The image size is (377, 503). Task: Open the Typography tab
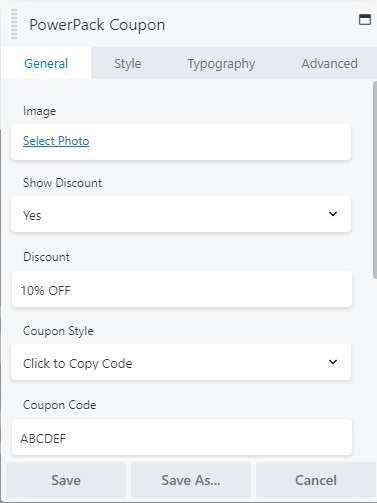(x=221, y=63)
